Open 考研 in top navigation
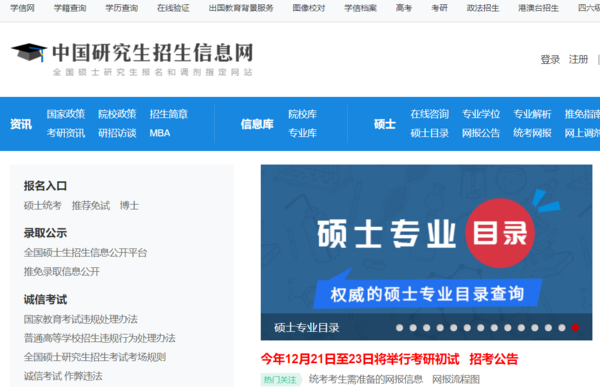The width and height of the screenshot is (600, 387). (x=439, y=8)
